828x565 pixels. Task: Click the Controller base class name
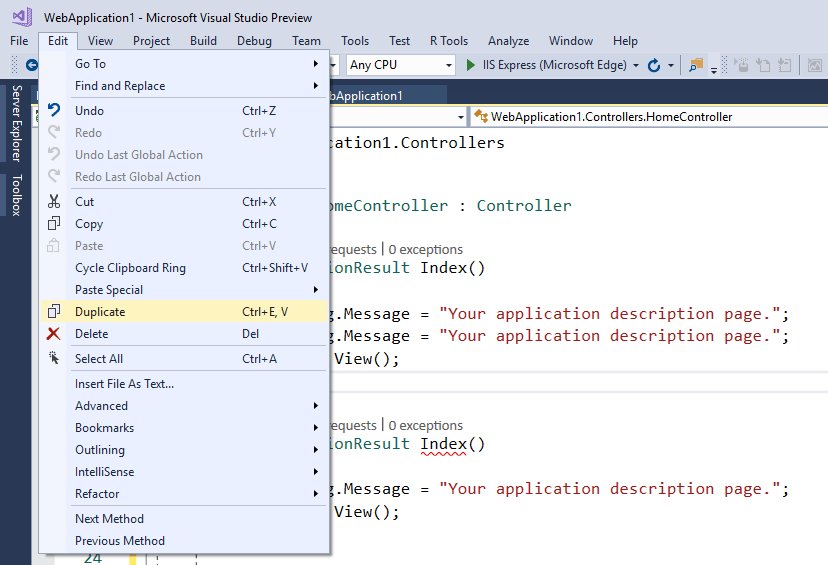coord(524,205)
